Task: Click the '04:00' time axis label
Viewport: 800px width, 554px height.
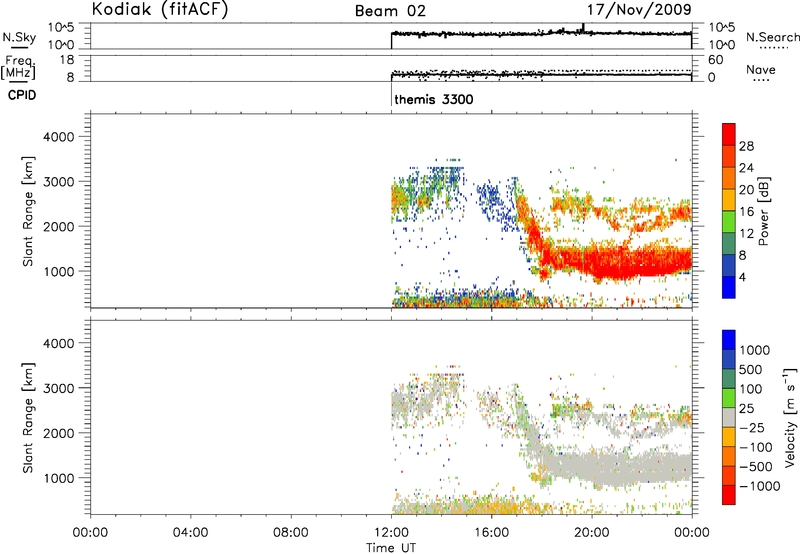Action: (x=191, y=533)
